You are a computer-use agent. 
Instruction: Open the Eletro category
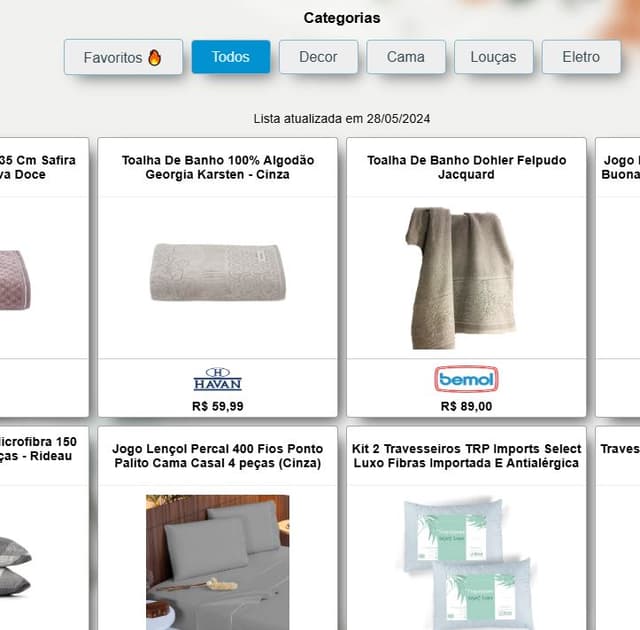tap(581, 57)
